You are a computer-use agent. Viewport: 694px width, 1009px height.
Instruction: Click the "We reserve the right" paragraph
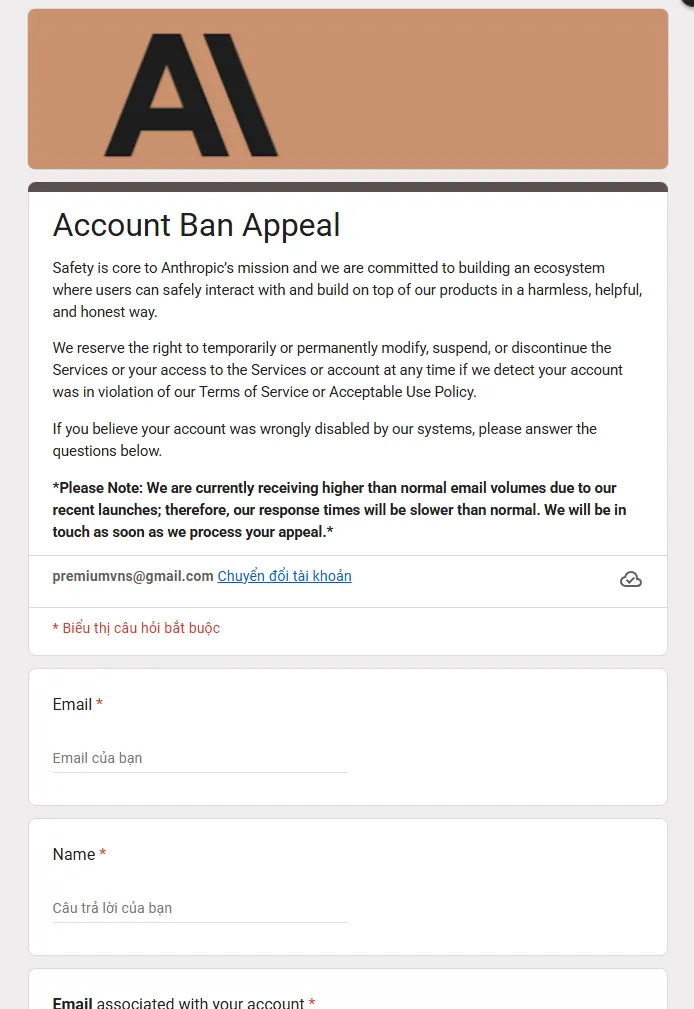pos(337,370)
